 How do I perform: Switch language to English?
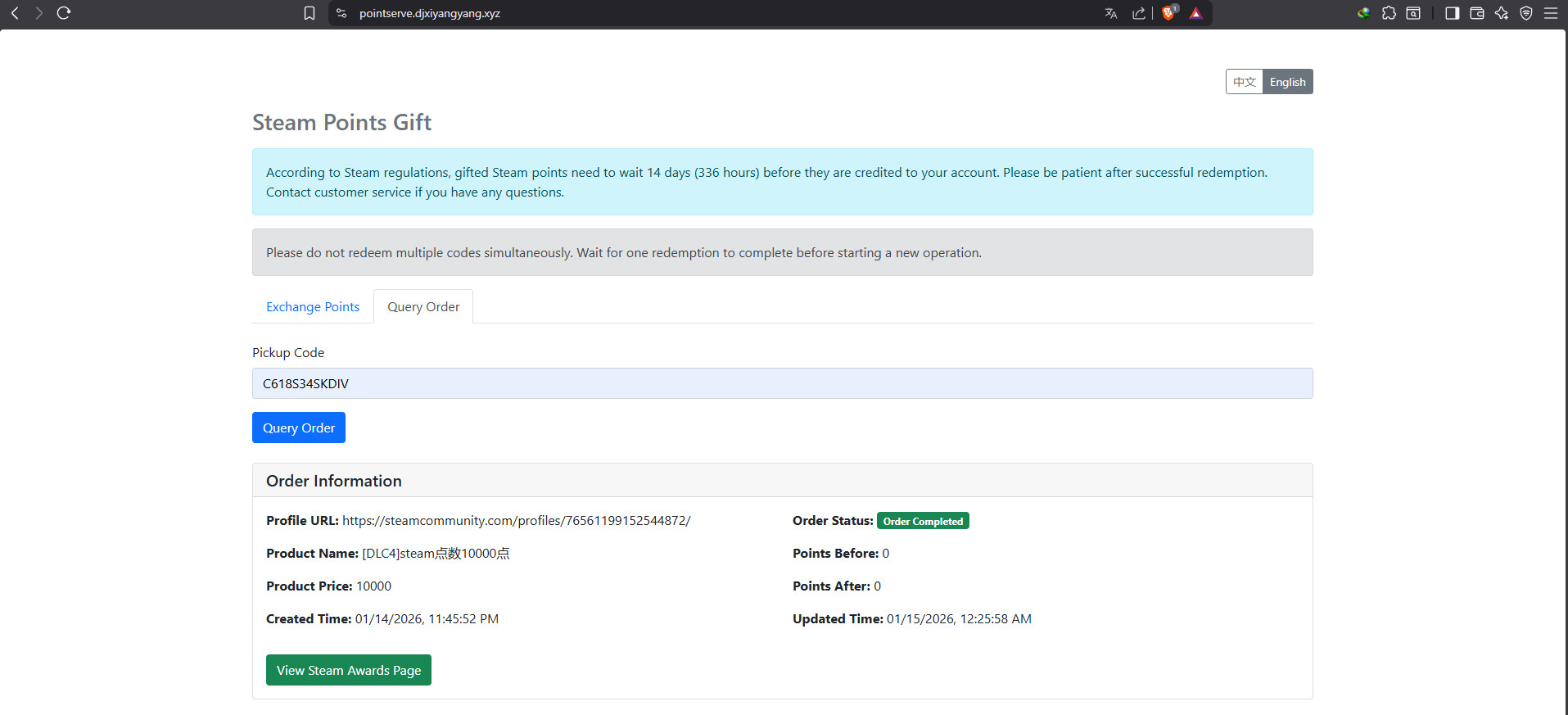click(1288, 82)
